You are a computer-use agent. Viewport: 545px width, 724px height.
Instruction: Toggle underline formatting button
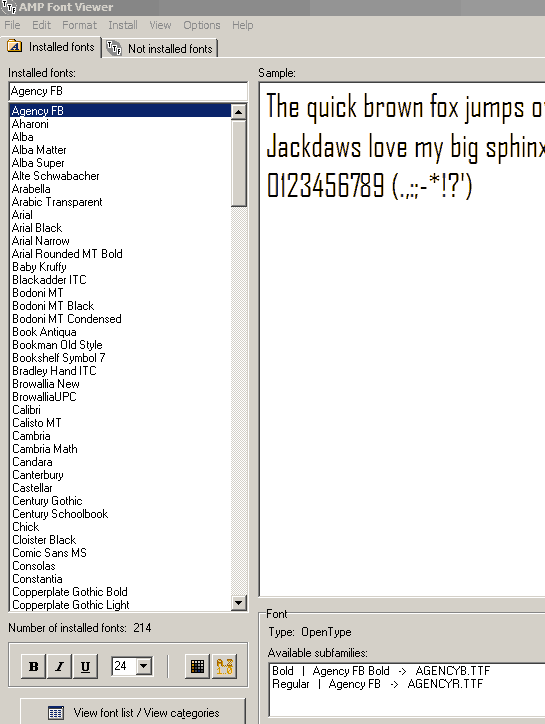tap(85, 666)
